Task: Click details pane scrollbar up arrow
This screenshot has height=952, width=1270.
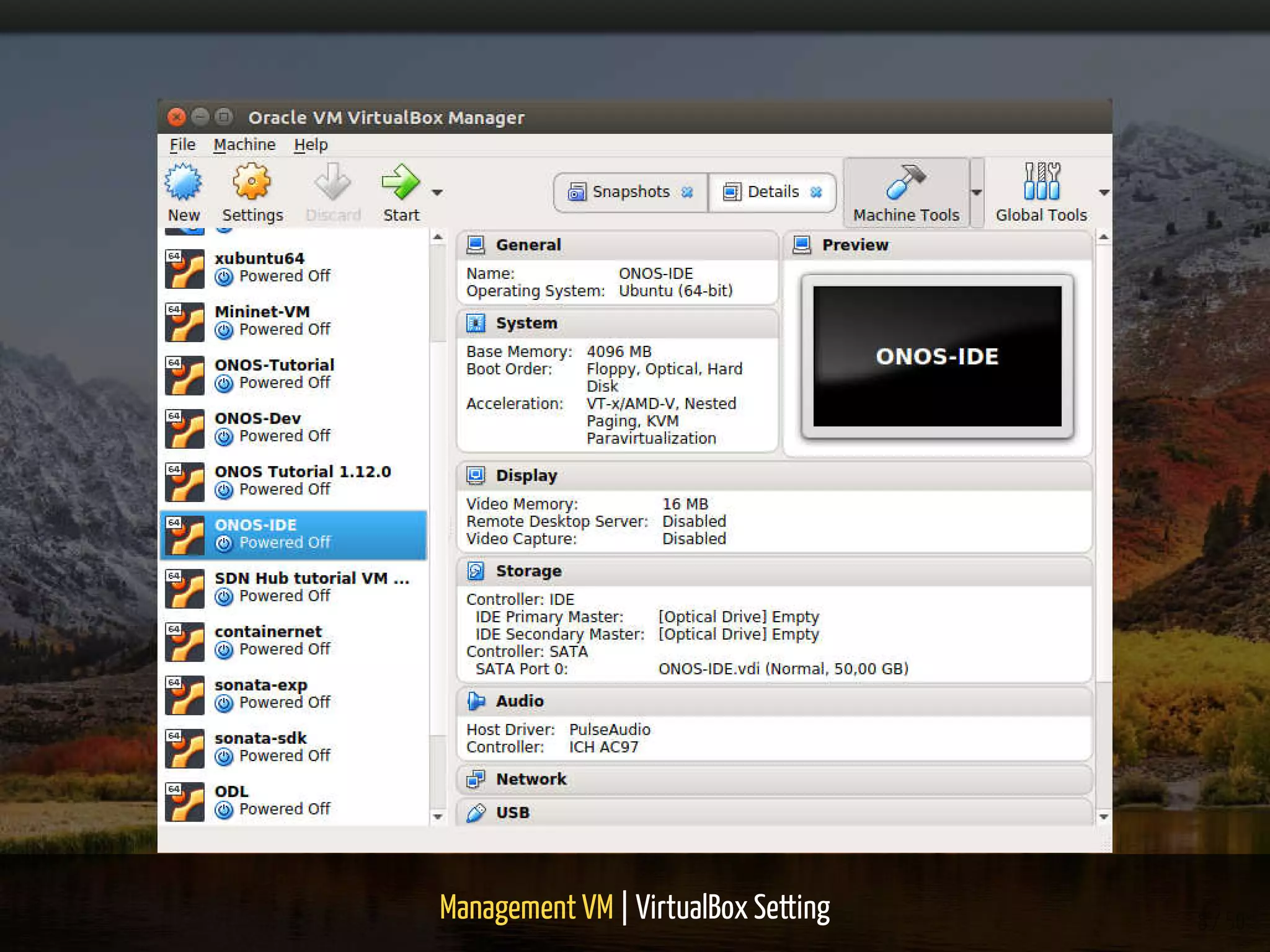Action: [x=1104, y=237]
